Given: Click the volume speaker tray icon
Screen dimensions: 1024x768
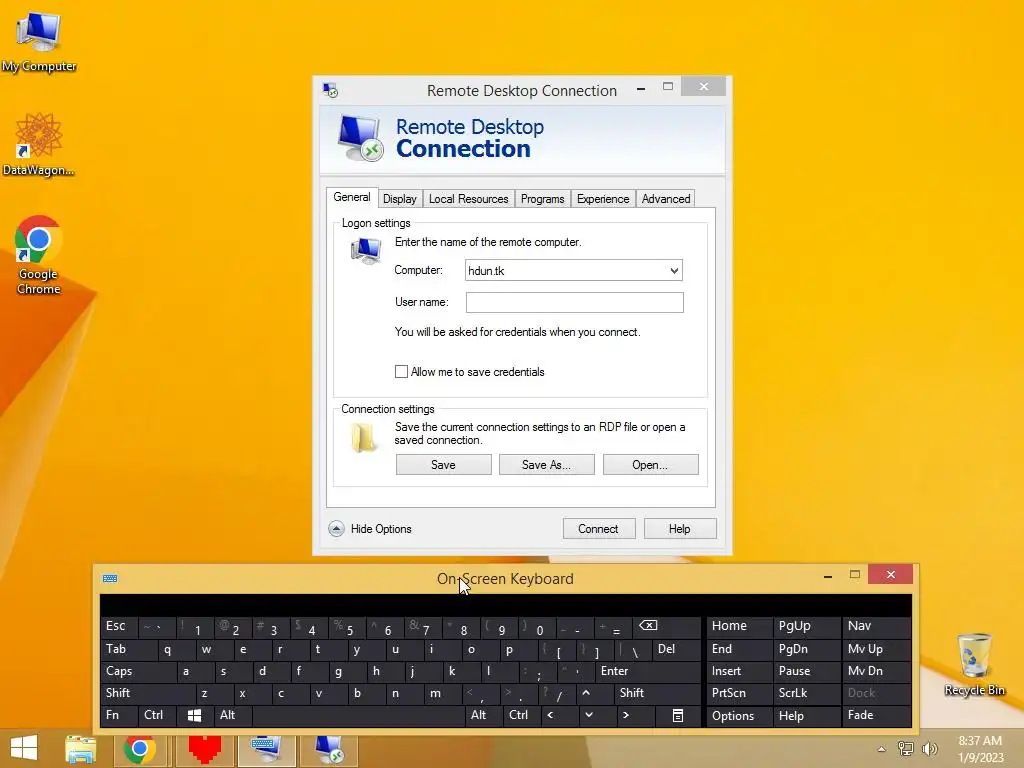Looking at the screenshot, I should (929, 749).
